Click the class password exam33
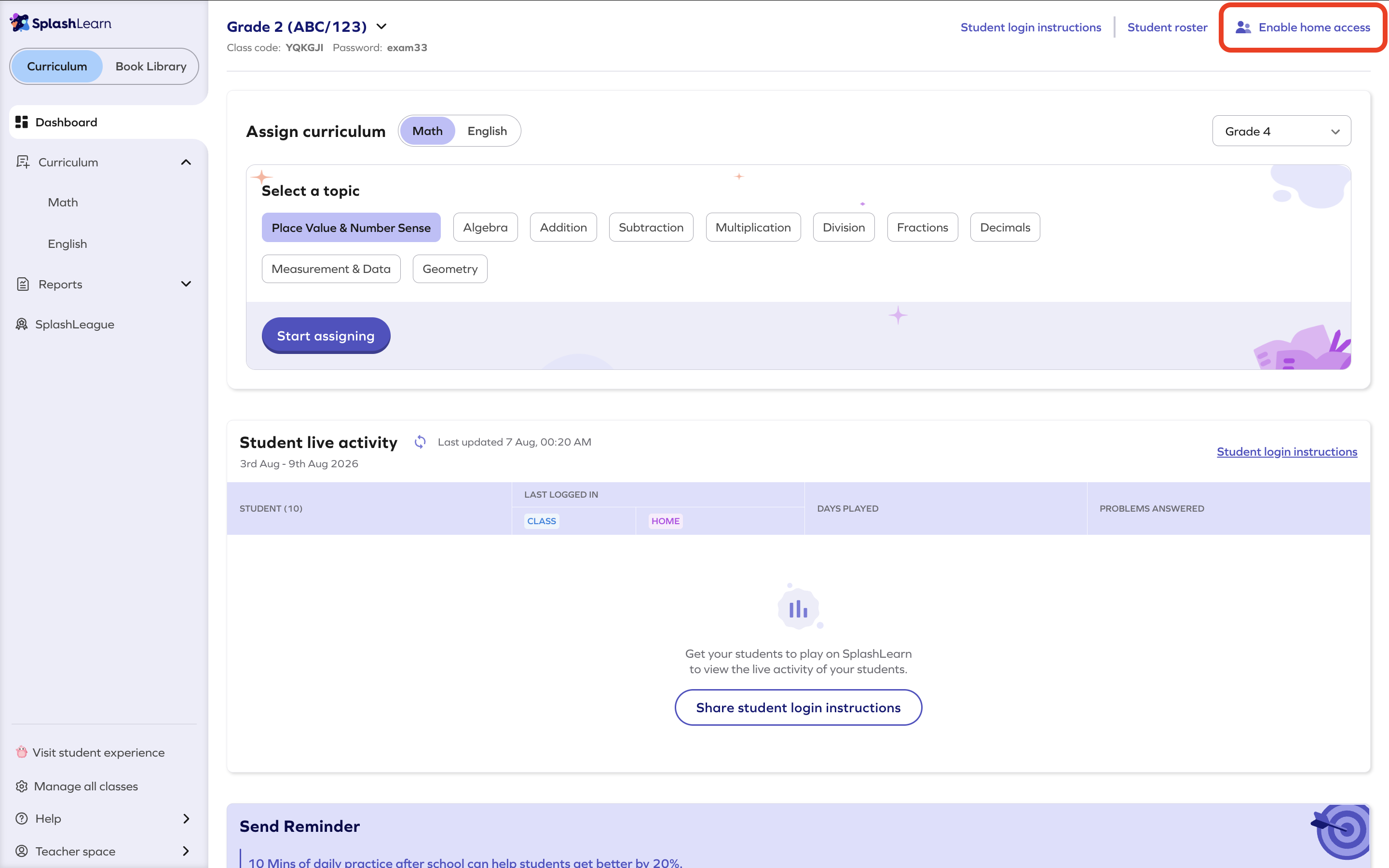 click(x=407, y=48)
